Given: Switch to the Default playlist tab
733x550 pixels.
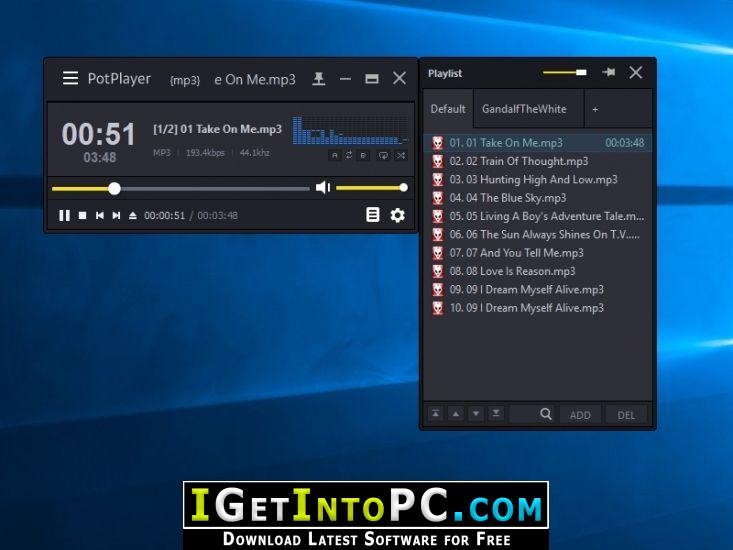Looking at the screenshot, I should tap(448, 109).
